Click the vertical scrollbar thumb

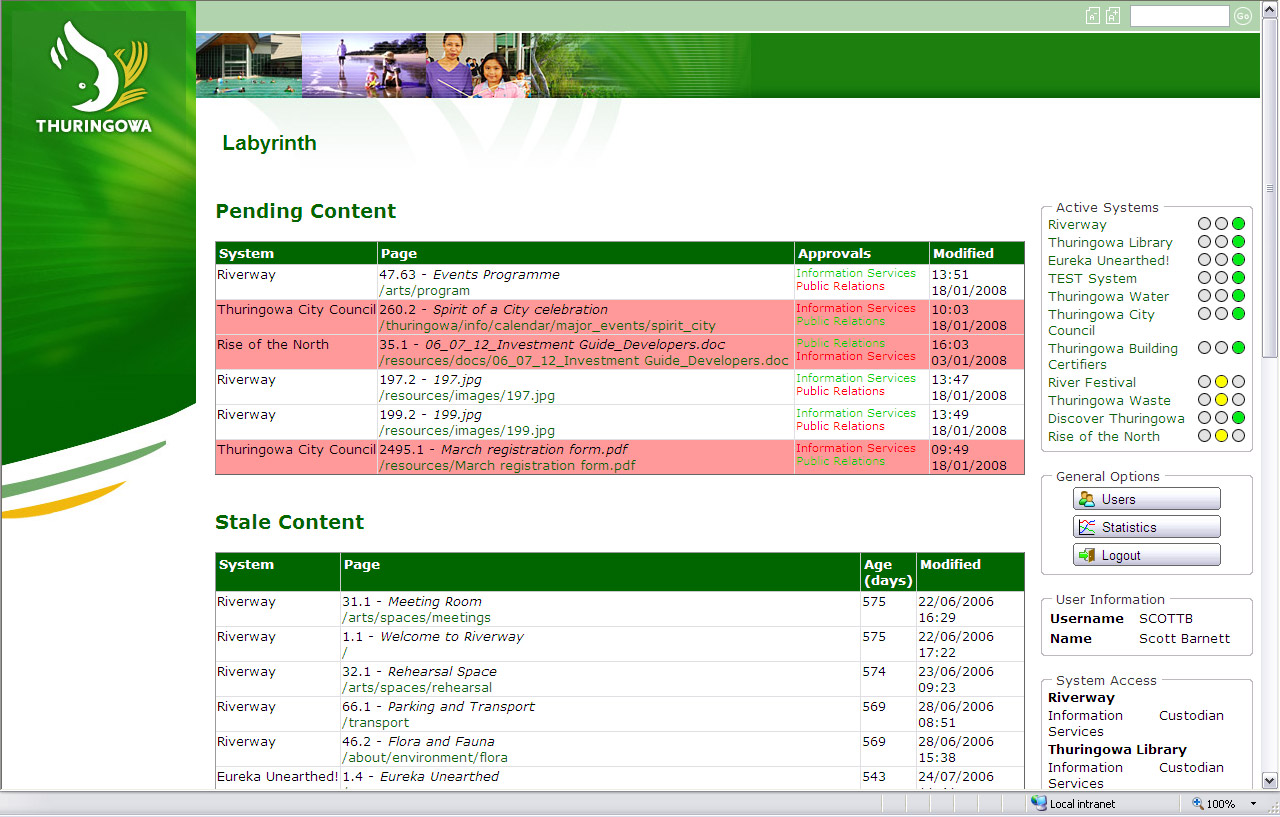coord(1270,188)
